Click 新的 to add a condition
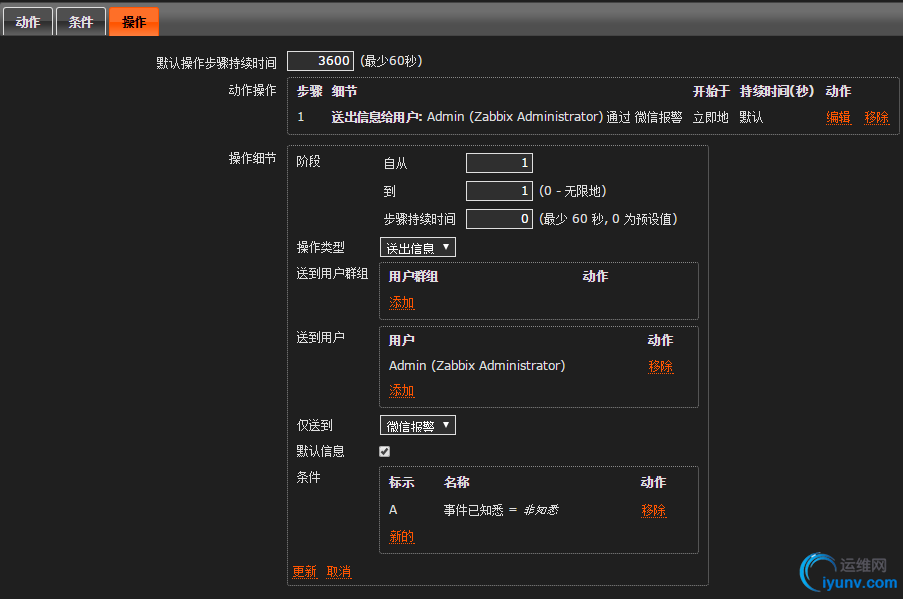Screen dimensions: 903x599 click(401, 537)
